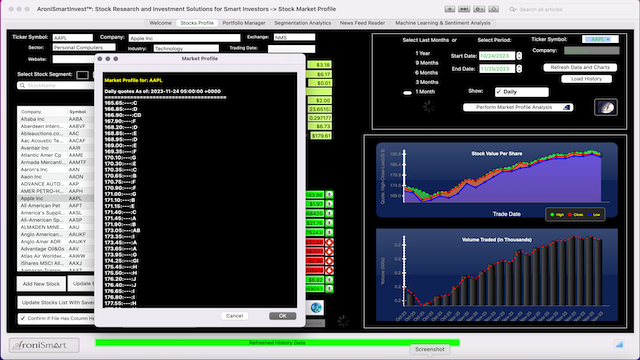
Task: Click green up indicator beside 43.96
Action: click(x=329, y=194)
